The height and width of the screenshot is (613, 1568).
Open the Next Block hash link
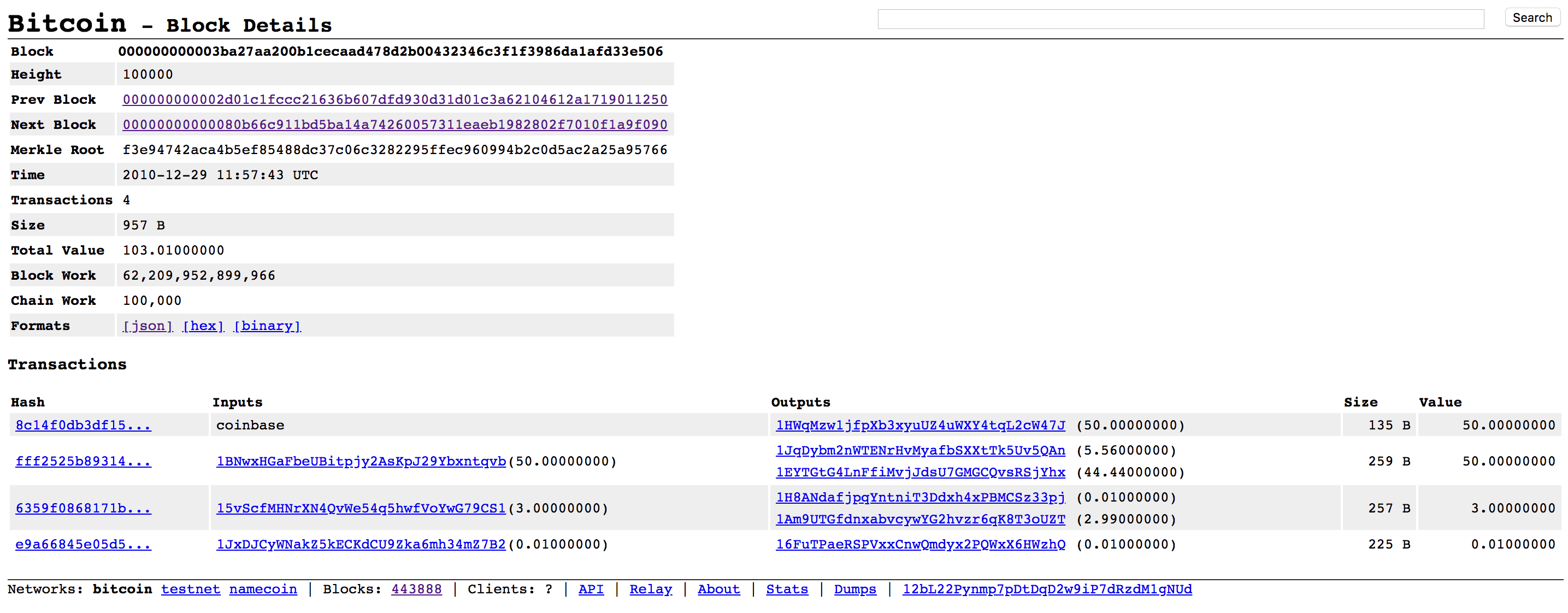click(x=394, y=125)
